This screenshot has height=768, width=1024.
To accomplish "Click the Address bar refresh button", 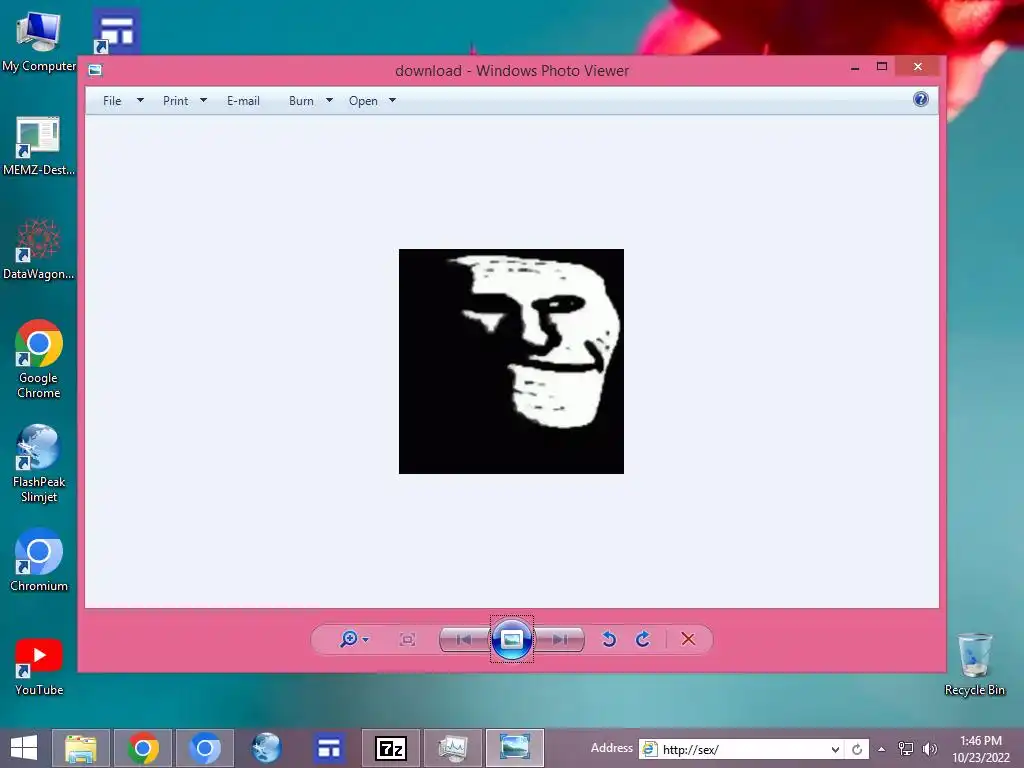I will pyautogui.click(x=857, y=749).
